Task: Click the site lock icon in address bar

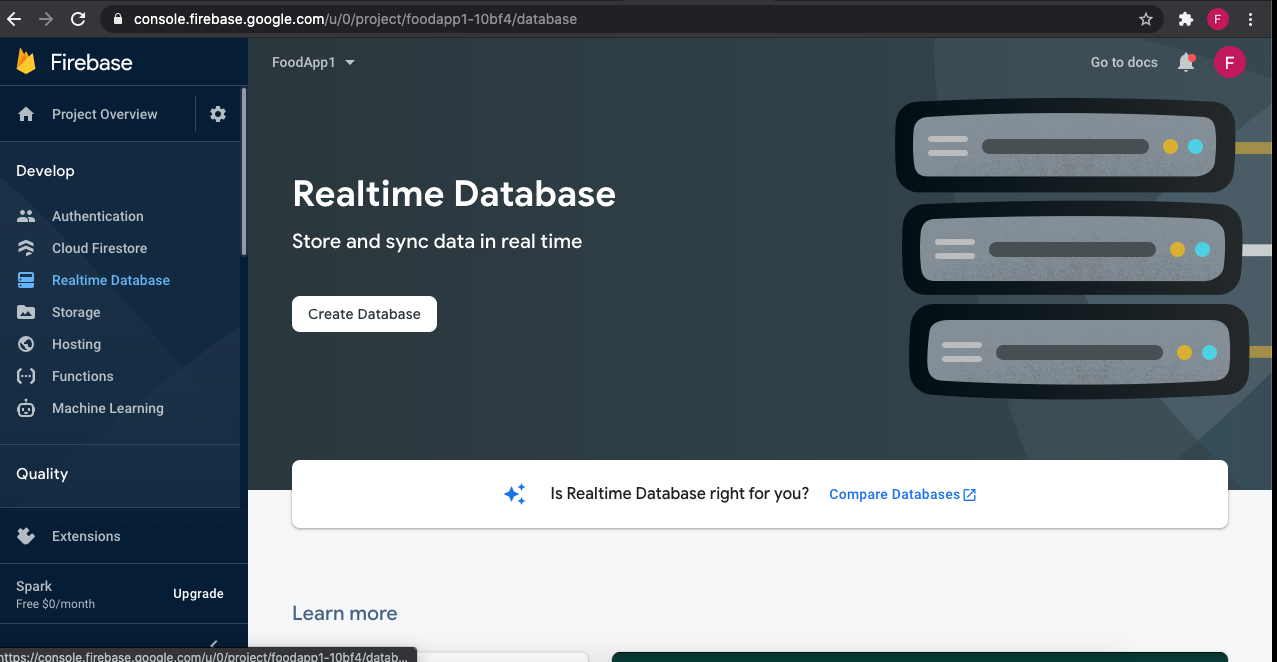Action: point(118,19)
